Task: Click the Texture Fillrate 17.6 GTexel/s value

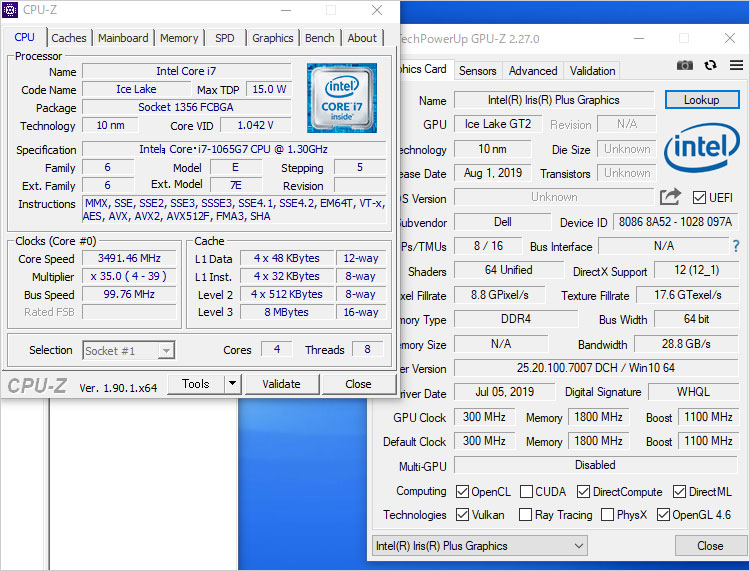Action: (x=687, y=295)
